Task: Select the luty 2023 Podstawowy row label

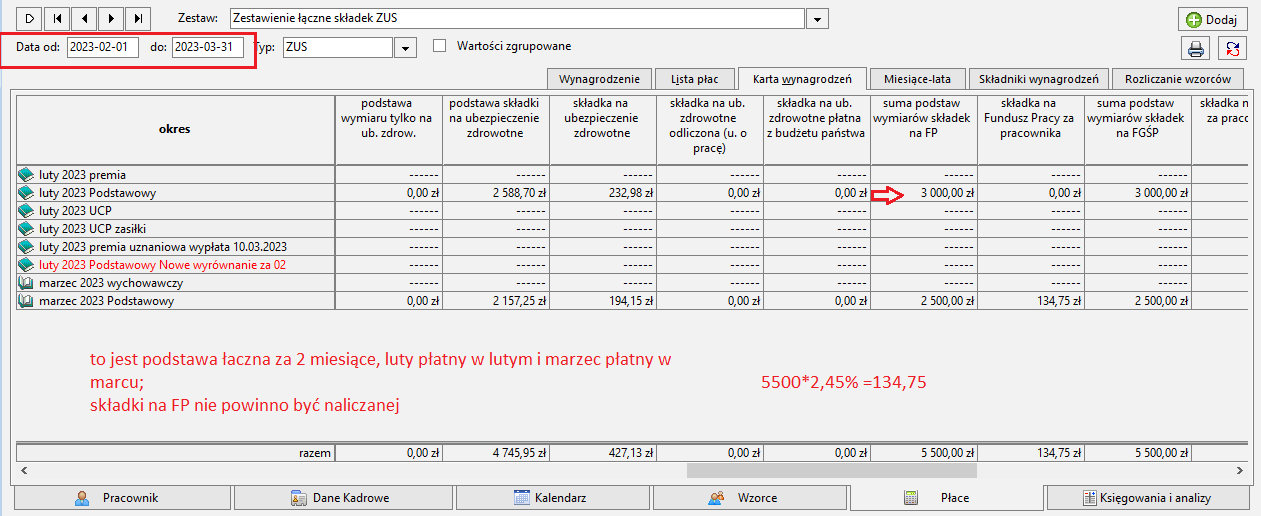Action: pos(97,193)
